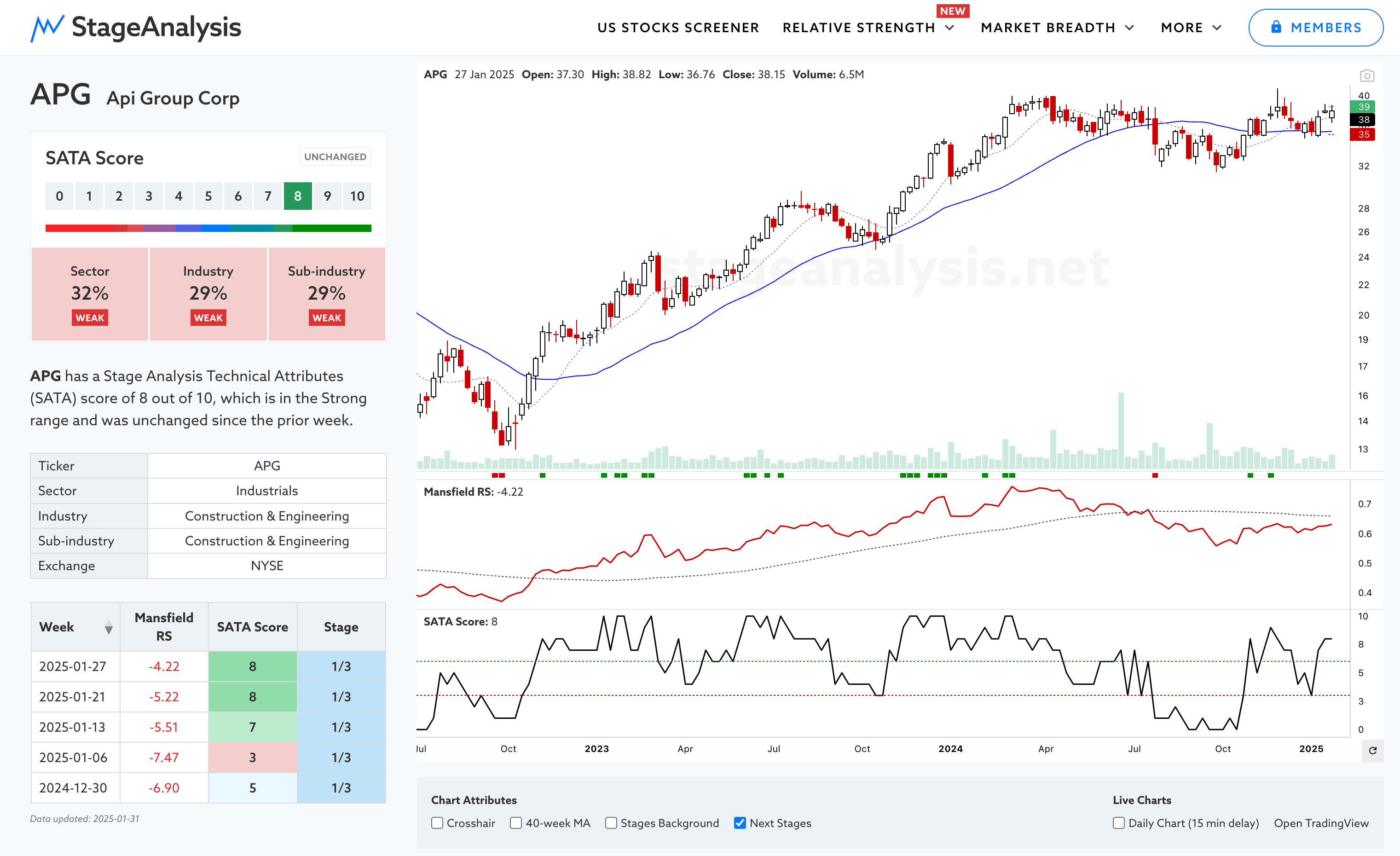1400x856 pixels.
Task: Click the green 39 price label
Action: [1363, 106]
